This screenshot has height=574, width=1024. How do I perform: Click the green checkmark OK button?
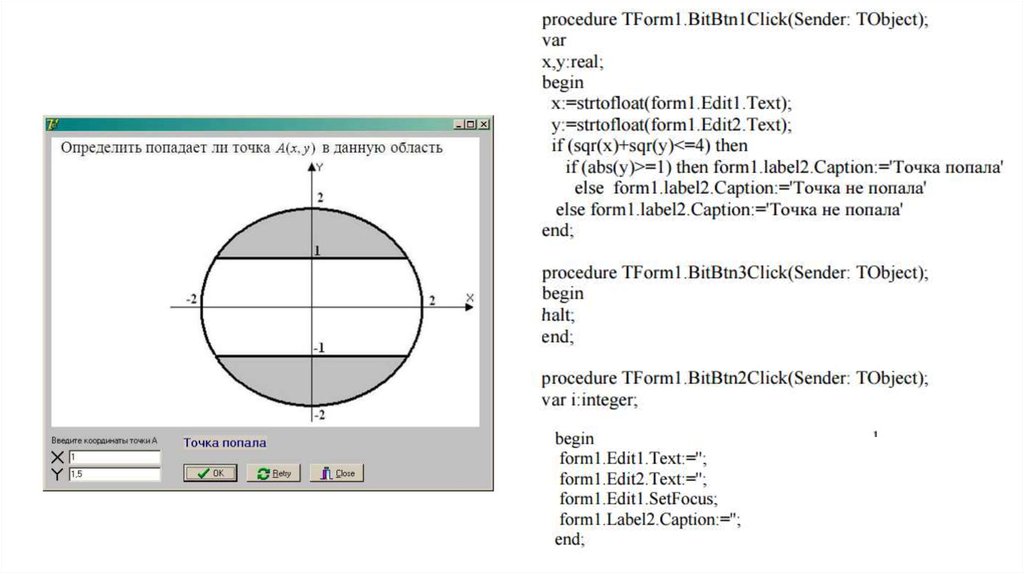[210, 473]
